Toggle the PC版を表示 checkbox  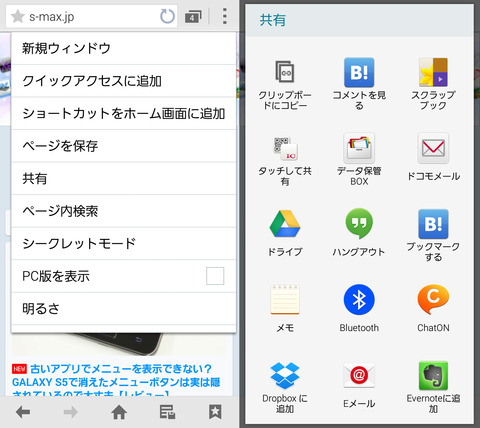pyautogui.click(x=215, y=276)
